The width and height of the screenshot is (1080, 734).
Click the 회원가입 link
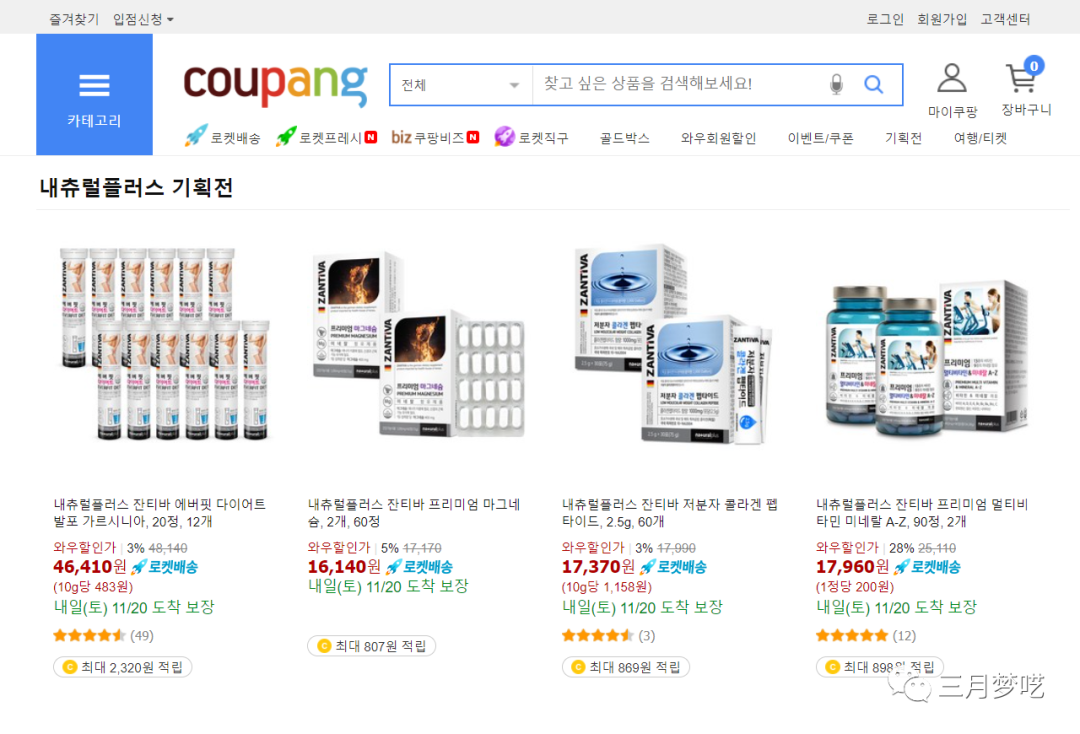click(942, 19)
